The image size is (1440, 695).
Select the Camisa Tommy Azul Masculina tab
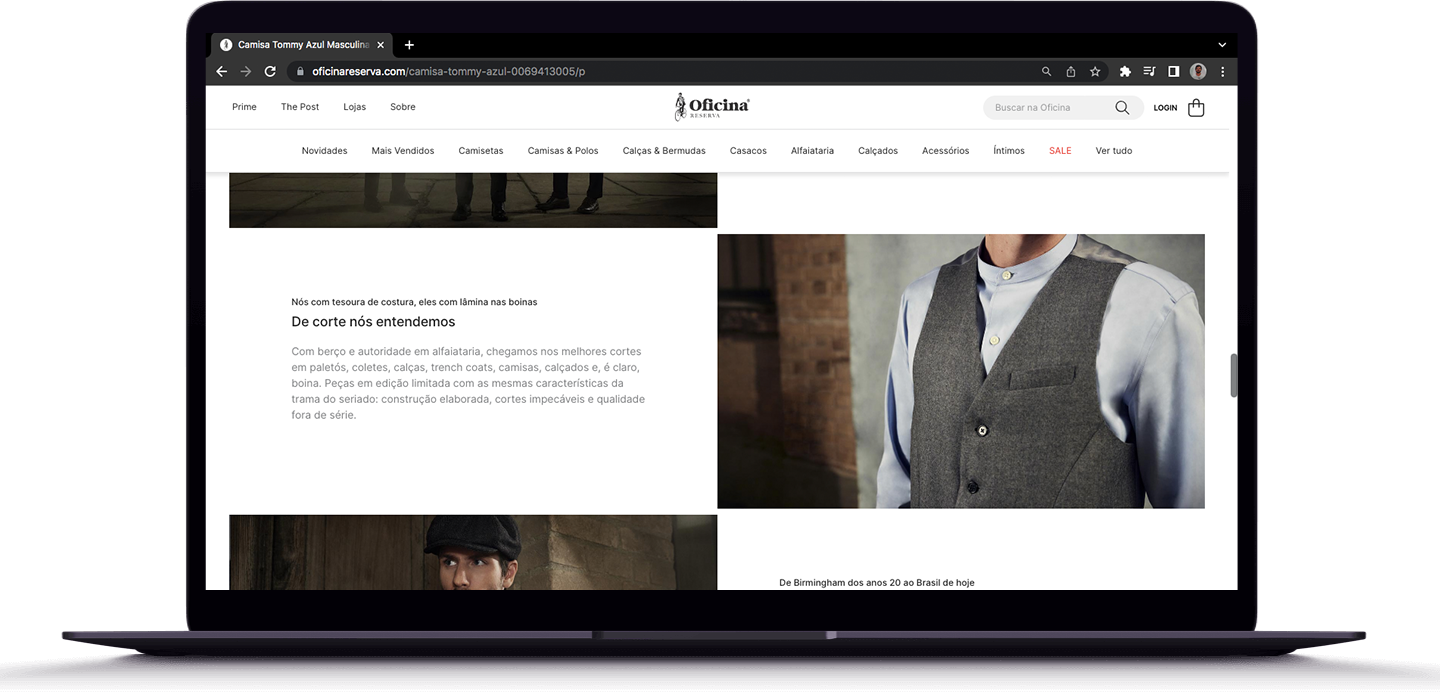(x=301, y=45)
